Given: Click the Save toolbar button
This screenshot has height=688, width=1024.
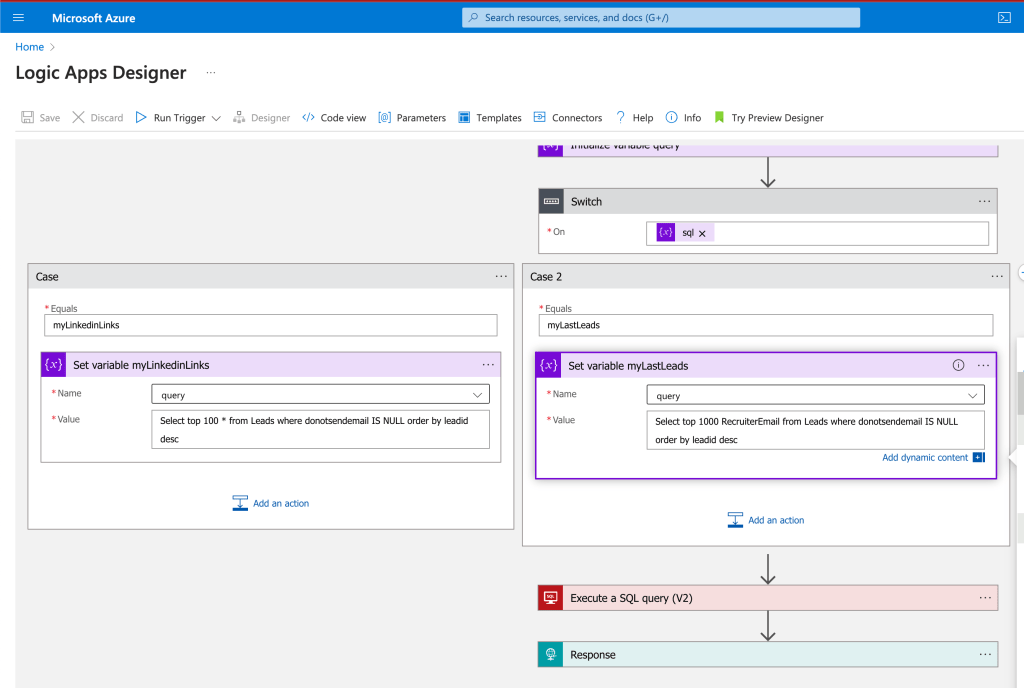Looking at the screenshot, I should tap(40, 117).
